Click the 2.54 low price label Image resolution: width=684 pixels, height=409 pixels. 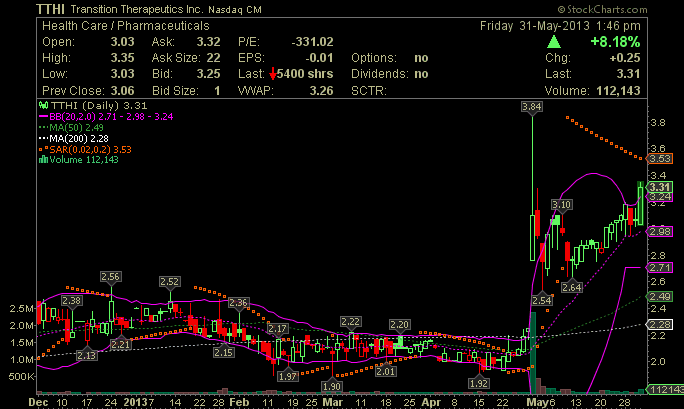542,300
